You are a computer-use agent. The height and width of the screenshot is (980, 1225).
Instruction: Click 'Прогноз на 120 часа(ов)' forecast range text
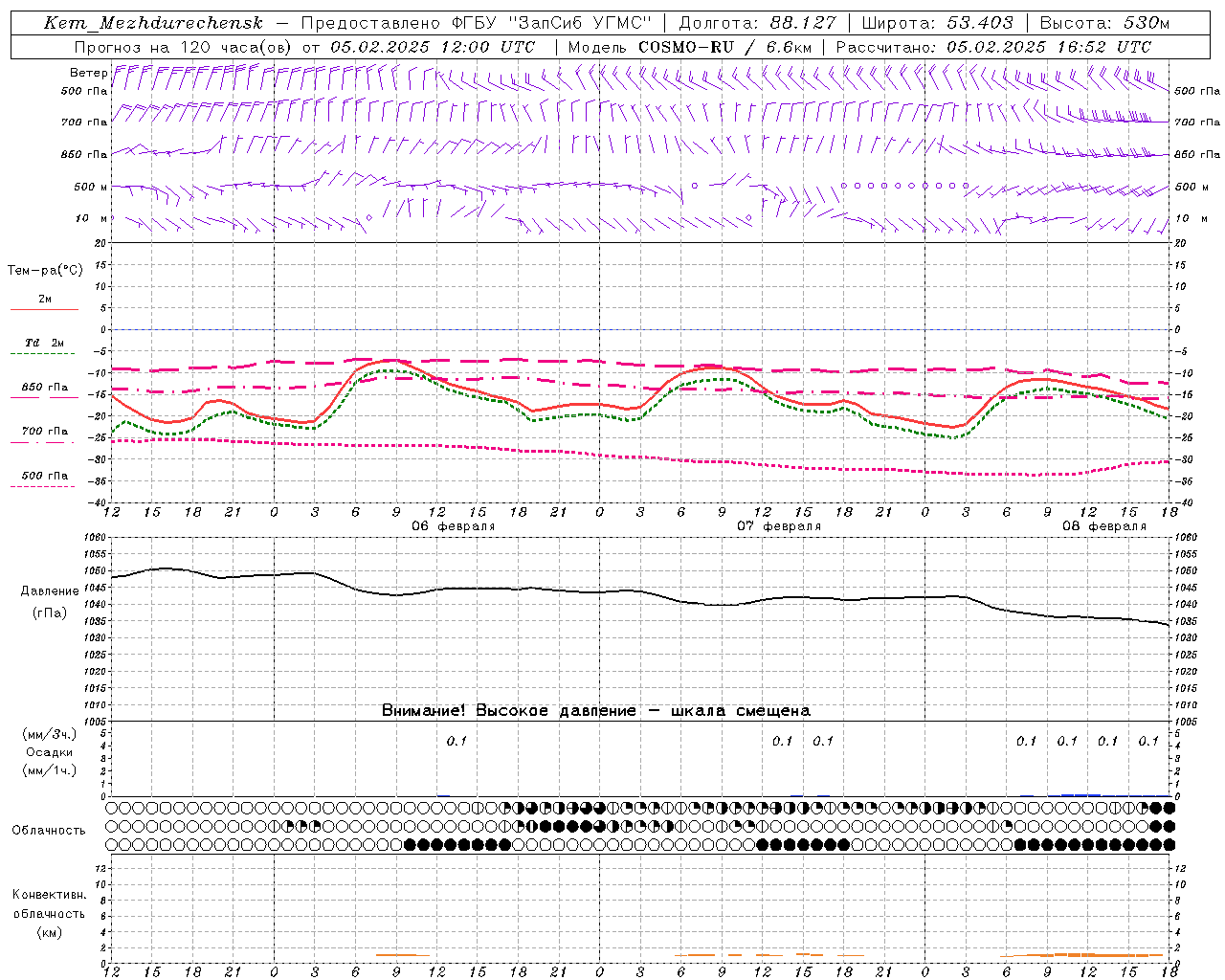pyautogui.click(x=183, y=47)
